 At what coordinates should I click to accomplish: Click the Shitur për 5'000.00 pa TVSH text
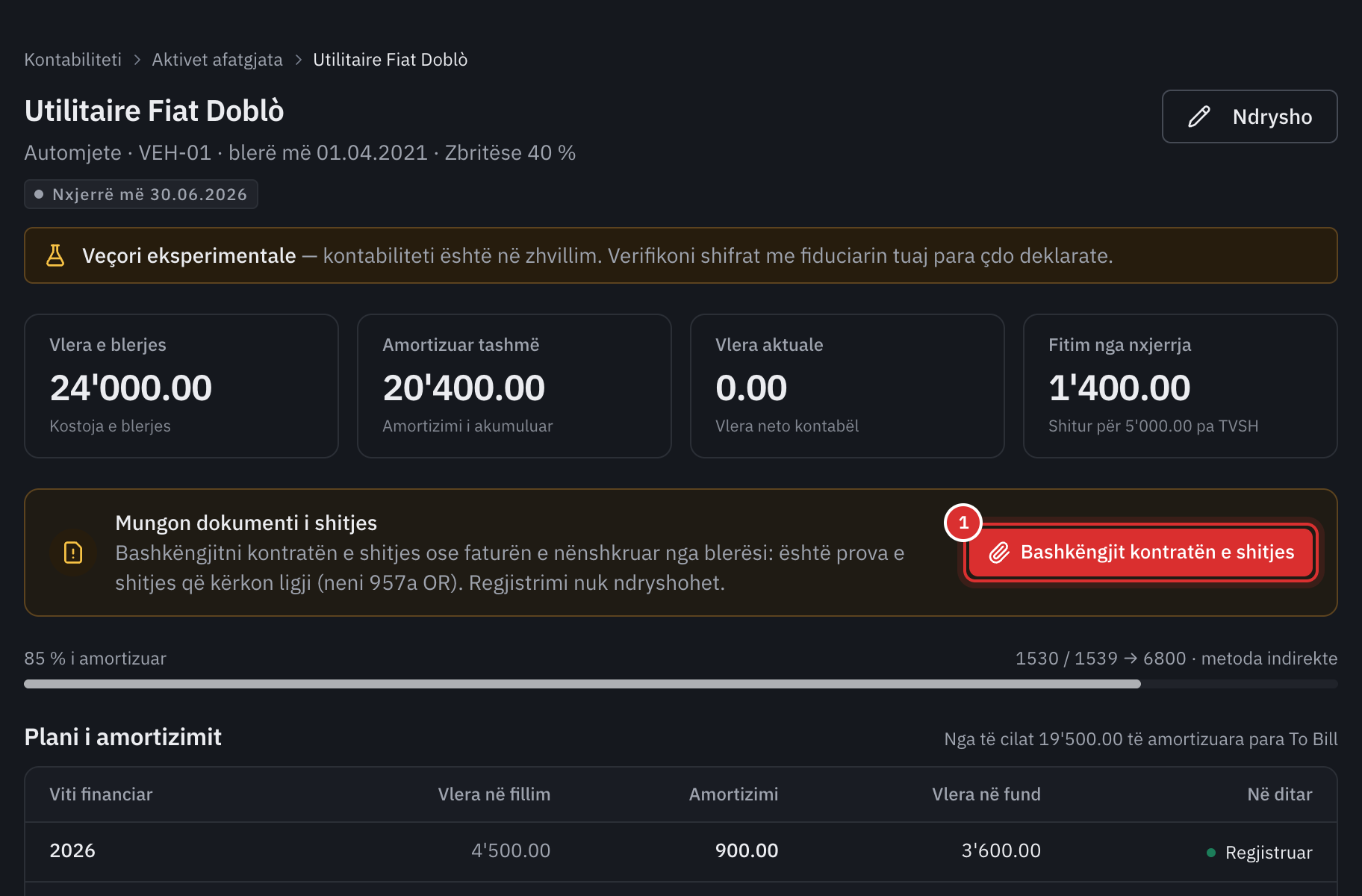tap(1154, 426)
